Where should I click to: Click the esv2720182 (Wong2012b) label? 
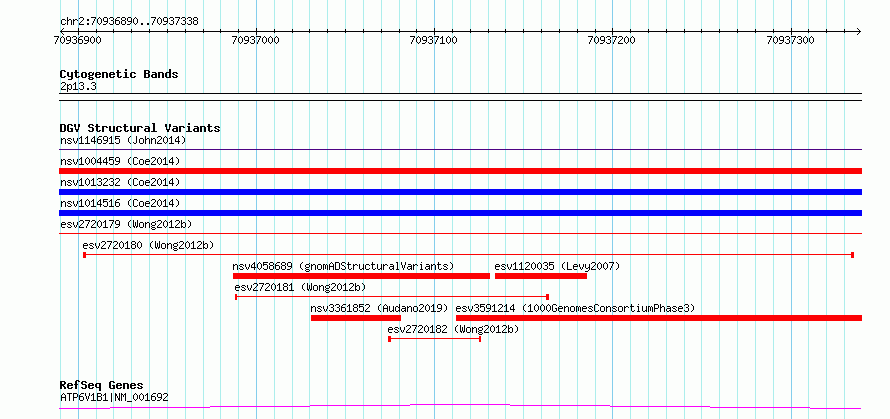point(453,329)
